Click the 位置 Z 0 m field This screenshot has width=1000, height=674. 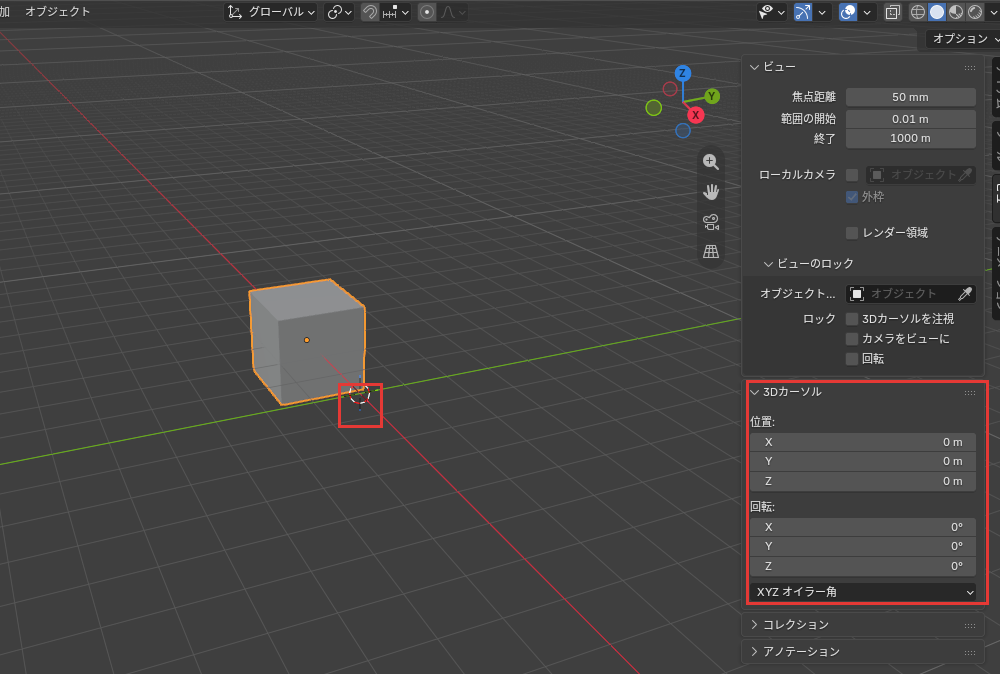(863, 481)
